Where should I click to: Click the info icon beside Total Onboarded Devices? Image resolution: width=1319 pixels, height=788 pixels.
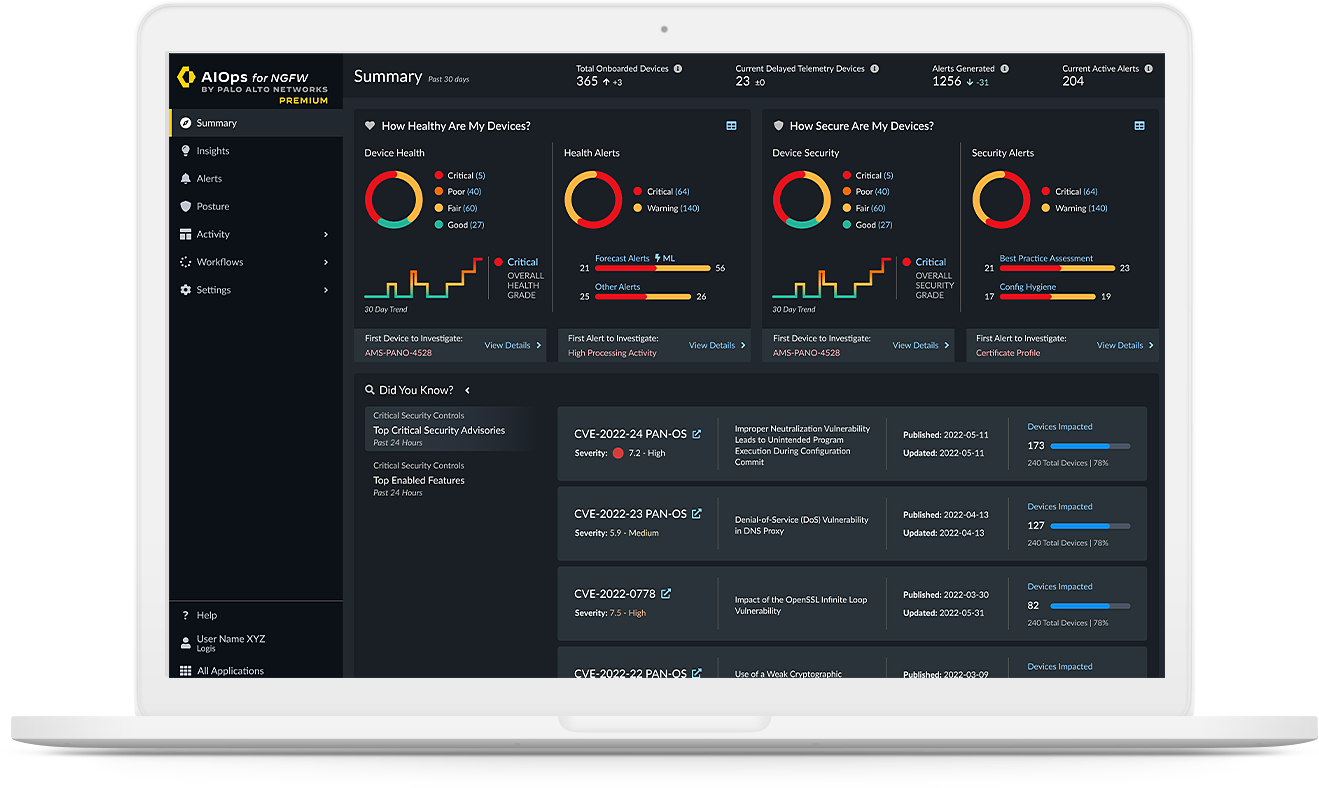678,69
